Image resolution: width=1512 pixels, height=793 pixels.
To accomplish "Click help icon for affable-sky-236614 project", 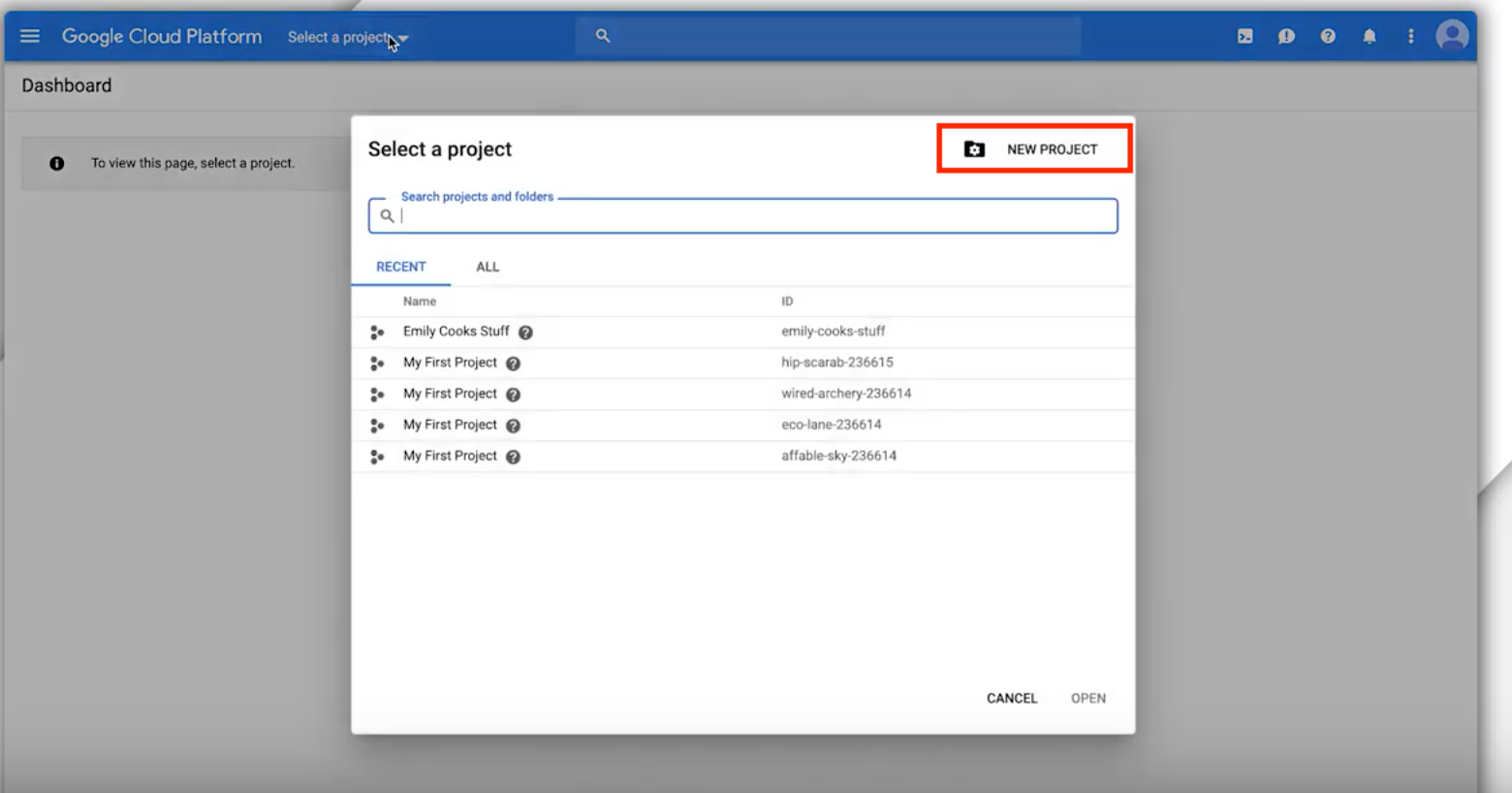I will click(x=513, y=457).
